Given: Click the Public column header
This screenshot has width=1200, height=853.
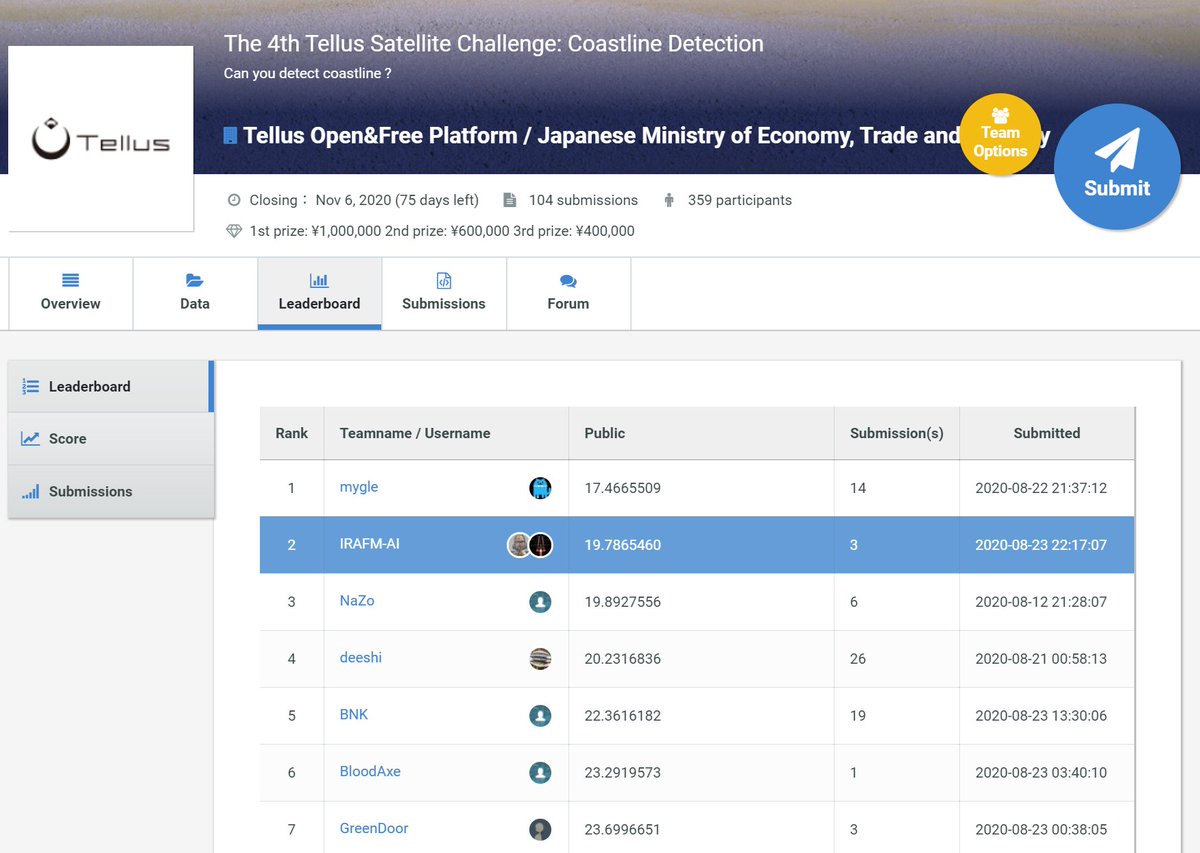Looking at the screenshot, I should coord(701,433).
